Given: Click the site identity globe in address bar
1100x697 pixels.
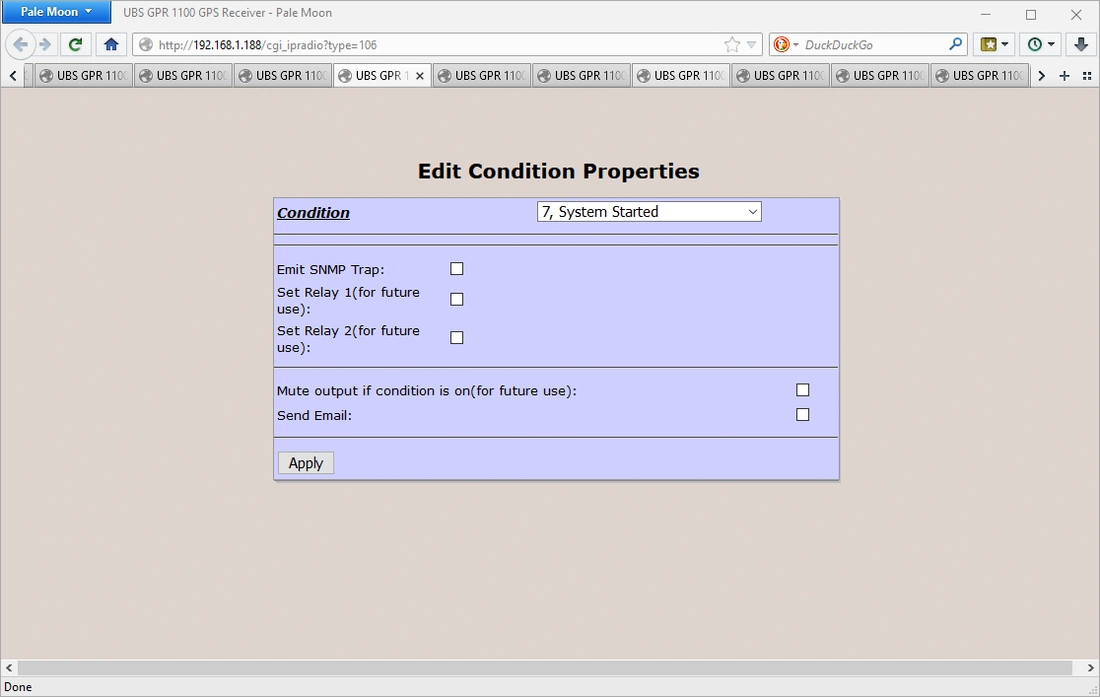Looking at the screenshot, I should [146, 45].
